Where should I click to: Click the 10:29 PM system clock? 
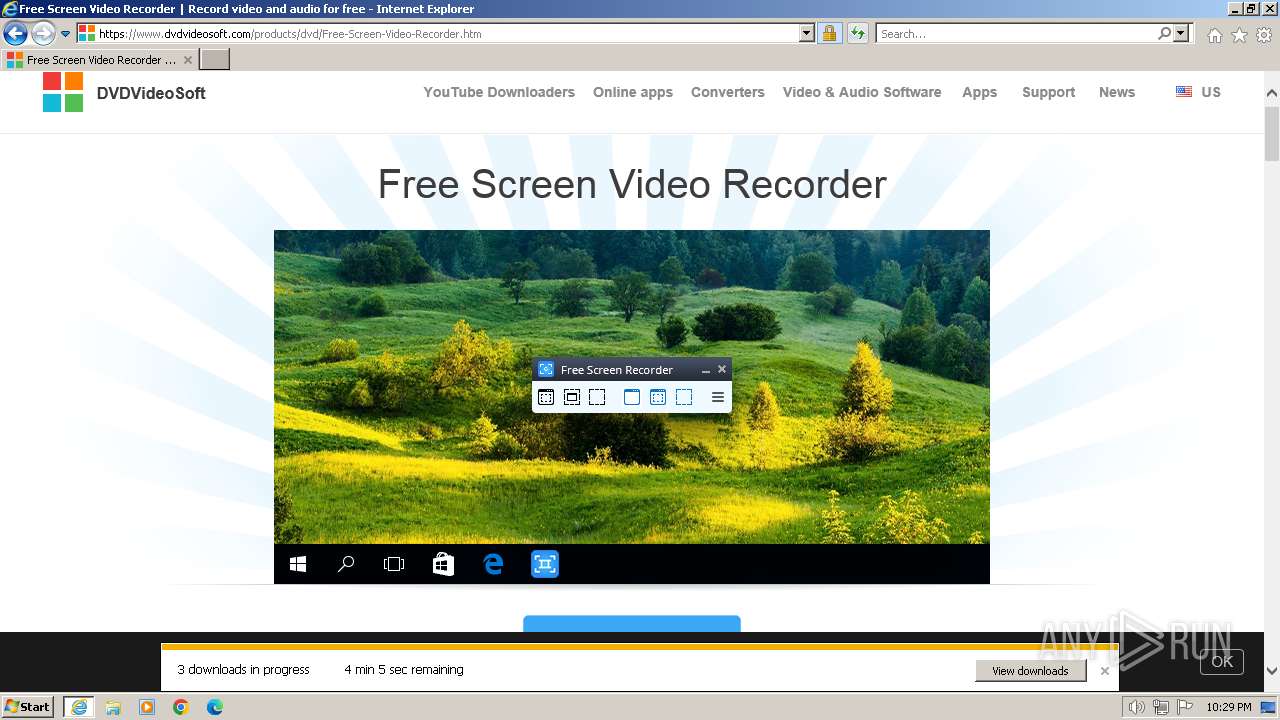tap(1229, 707)
